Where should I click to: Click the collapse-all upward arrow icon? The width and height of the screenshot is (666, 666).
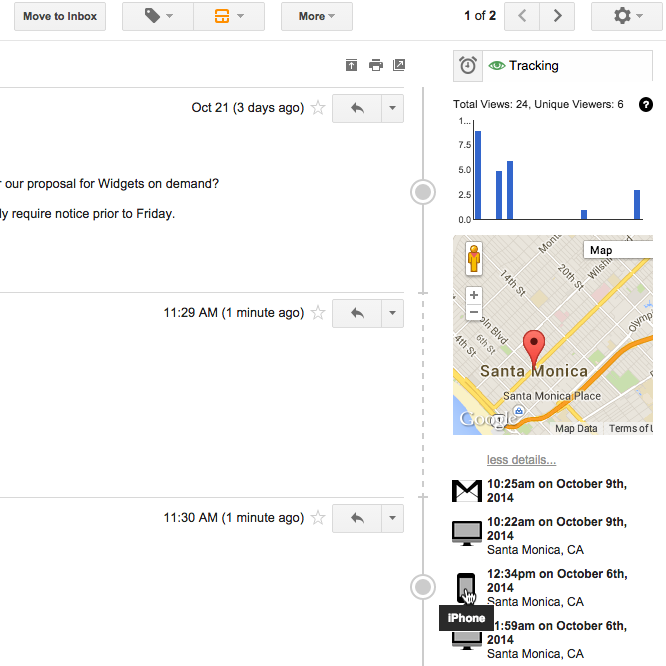point(351,66)
